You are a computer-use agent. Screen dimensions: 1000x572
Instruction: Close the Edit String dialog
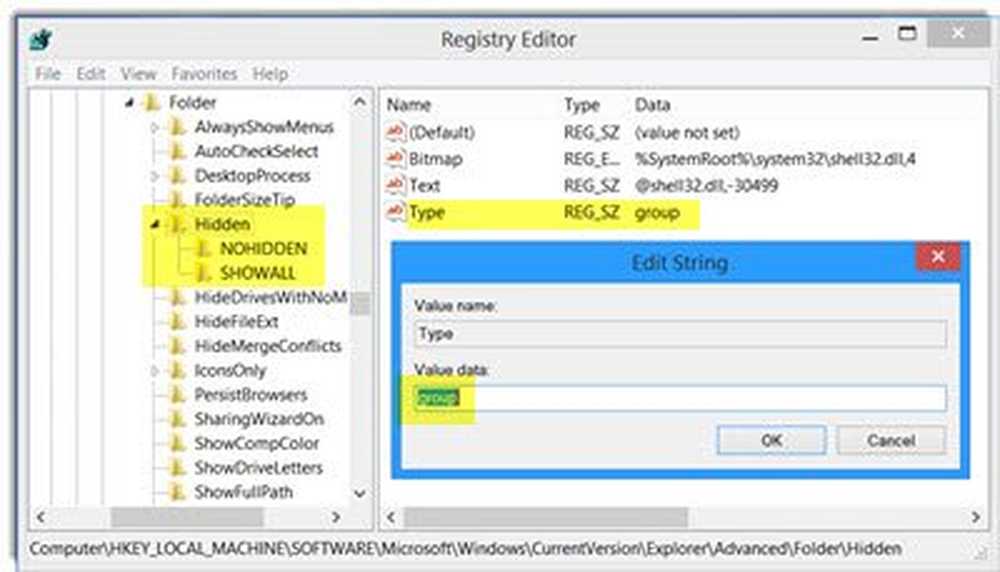tap(938, 256)
